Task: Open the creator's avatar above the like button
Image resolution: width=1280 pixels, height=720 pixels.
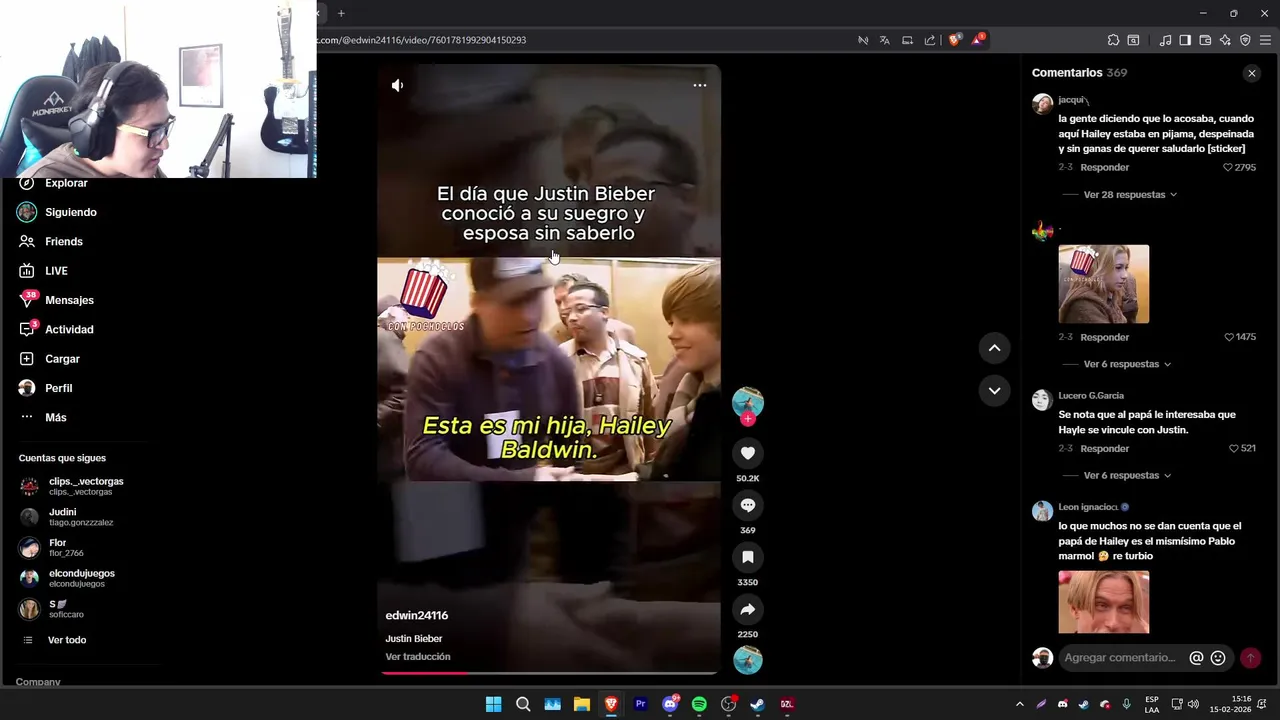Action: coord(748,402)
